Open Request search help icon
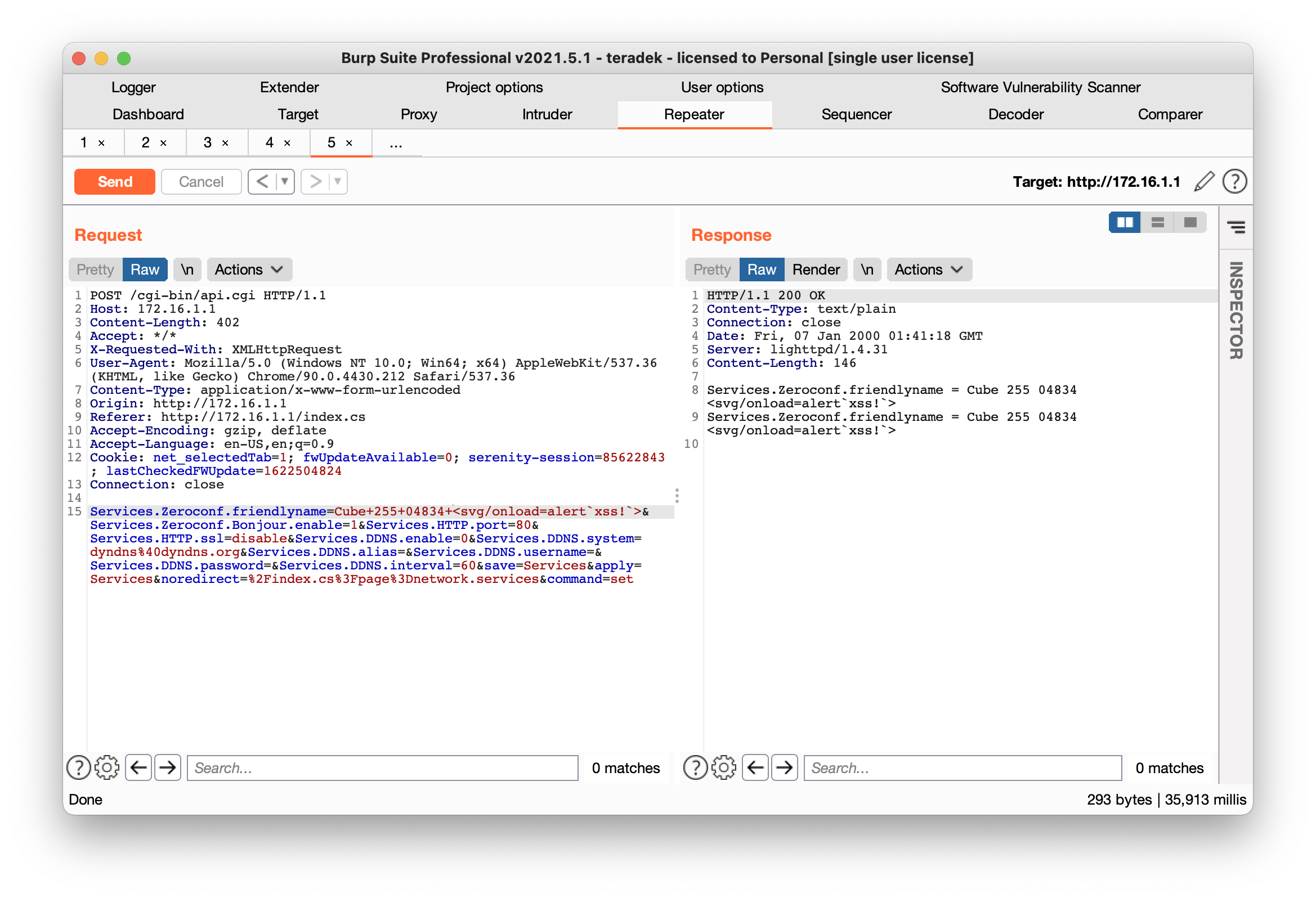Screen dimensions: 1316x898 pyautogui.click(x=79, y=768)
